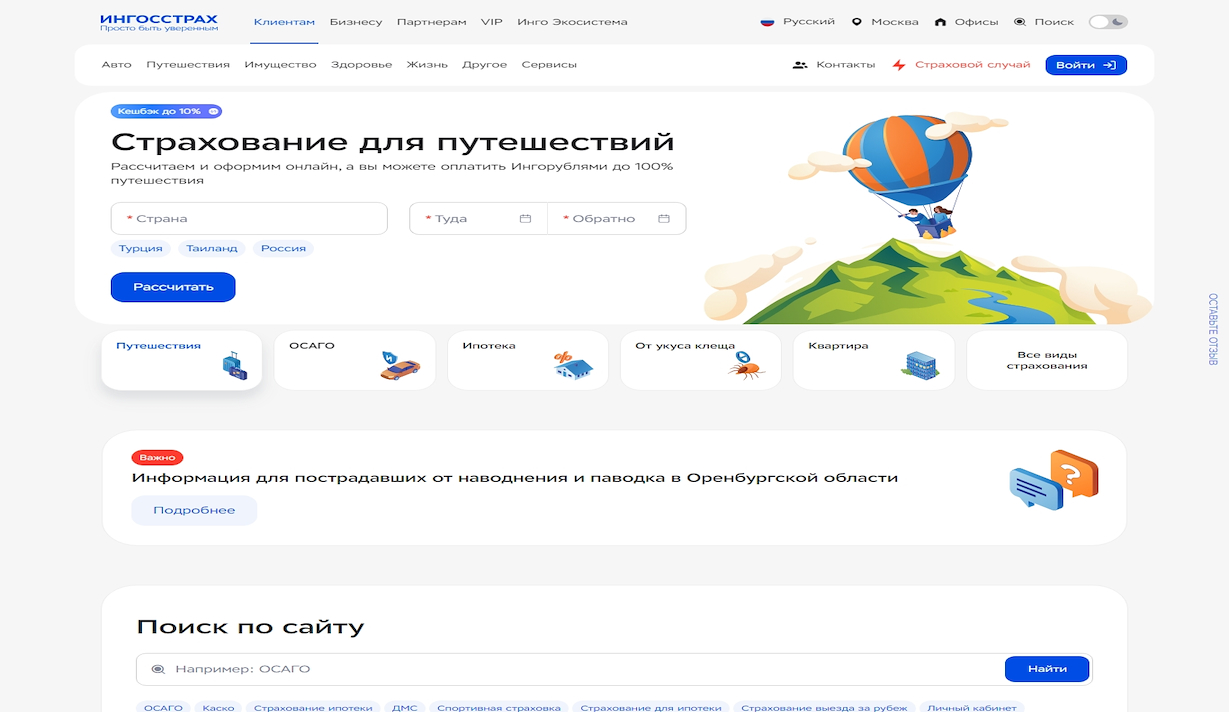Click the Кешбэк до 10% badge
This screenshot has width=1229, height=712.
(x=166, y=112)
